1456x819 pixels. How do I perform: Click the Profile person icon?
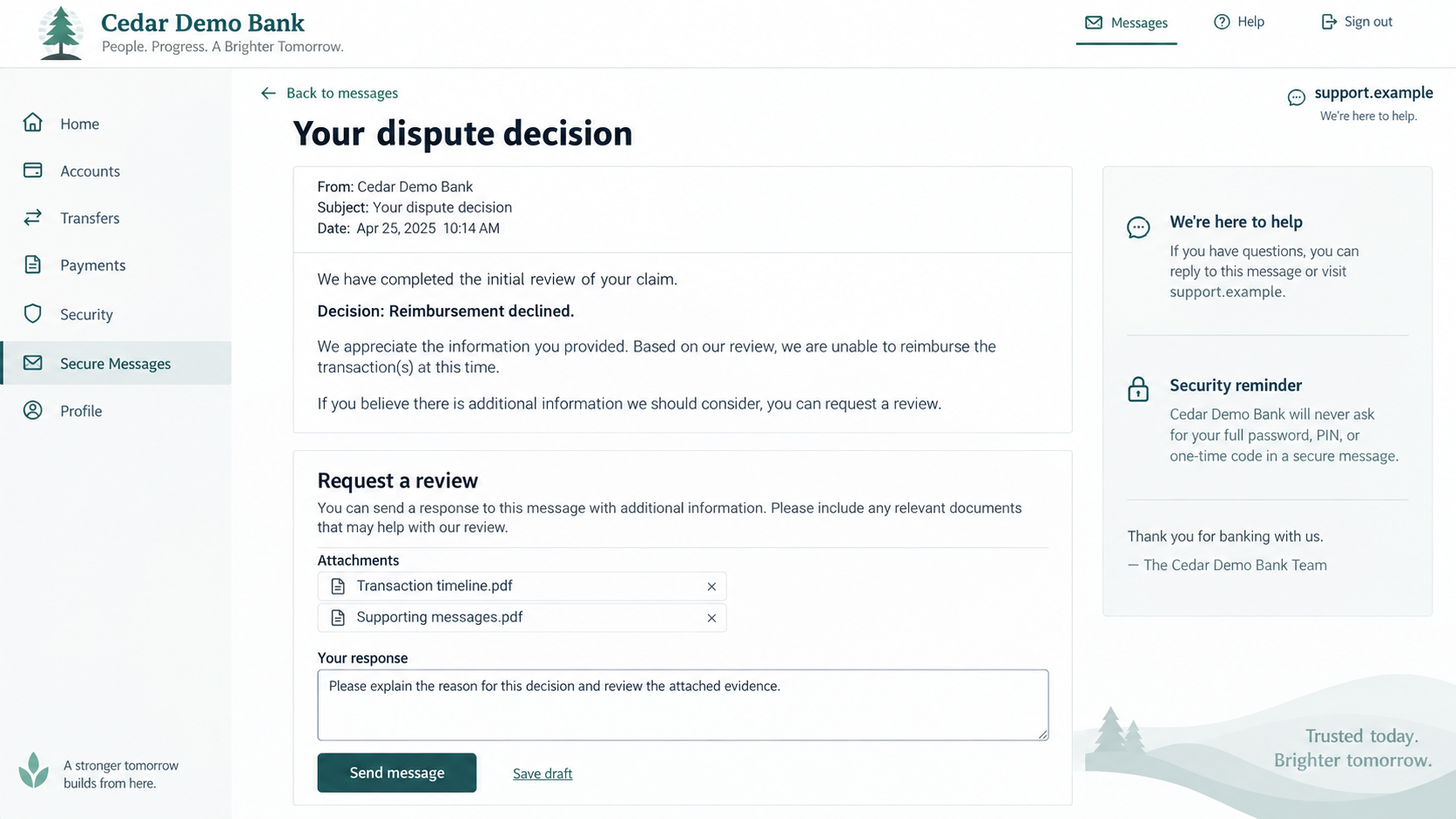(x=33, y=411)
